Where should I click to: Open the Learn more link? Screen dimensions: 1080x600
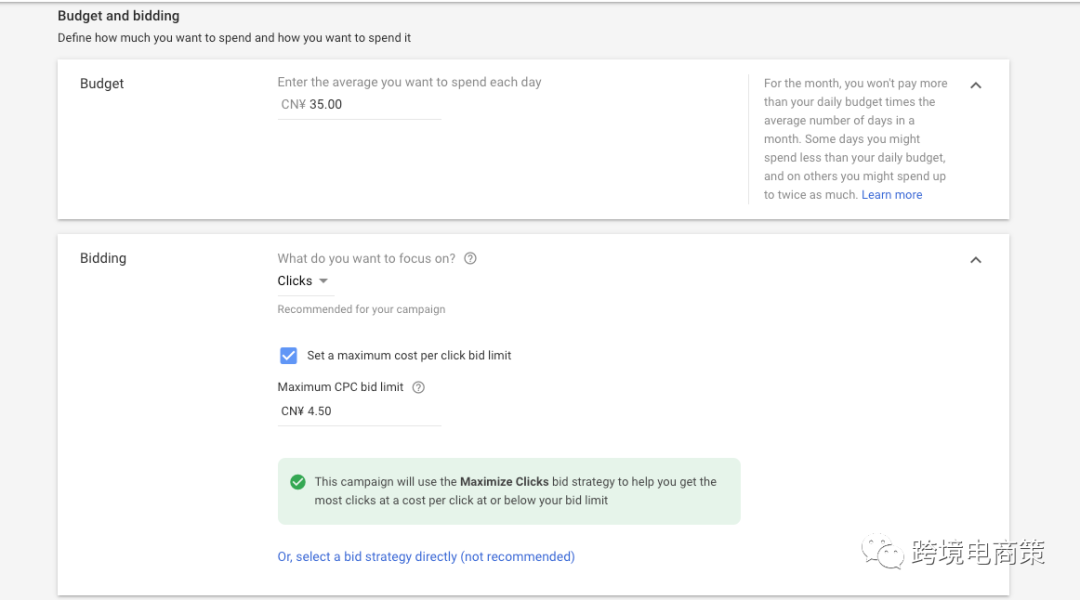coord(892,195)
